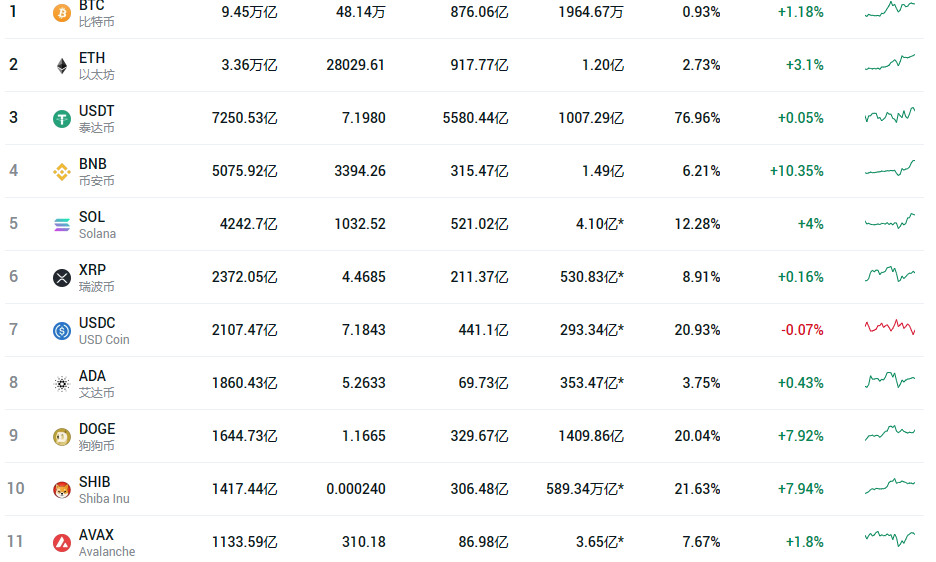936x562 pixels.
Task: Open the ETH 以太坊 coin link
Action: point(97,66)
